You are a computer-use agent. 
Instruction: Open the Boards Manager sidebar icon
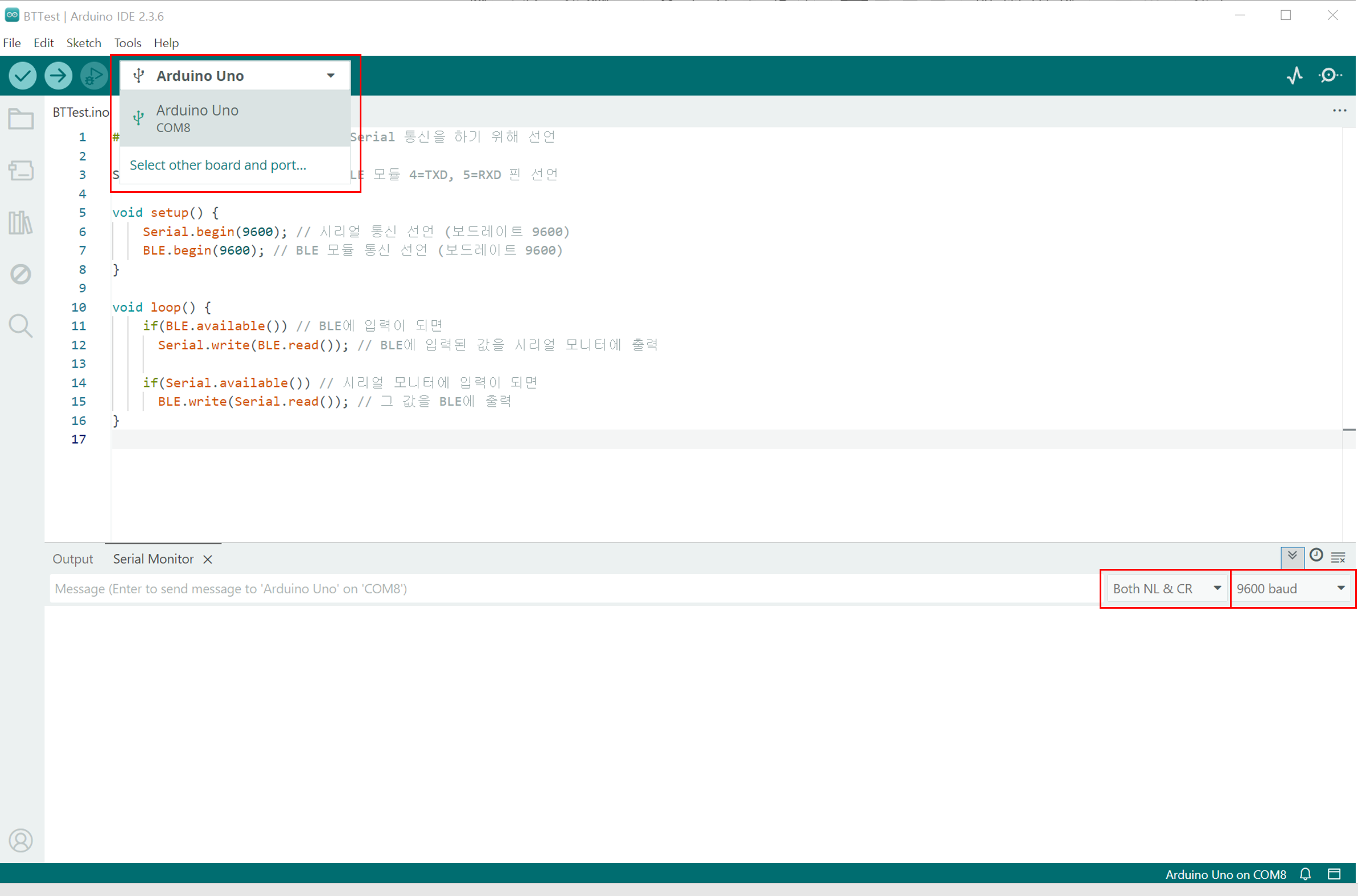coord(21,170)
